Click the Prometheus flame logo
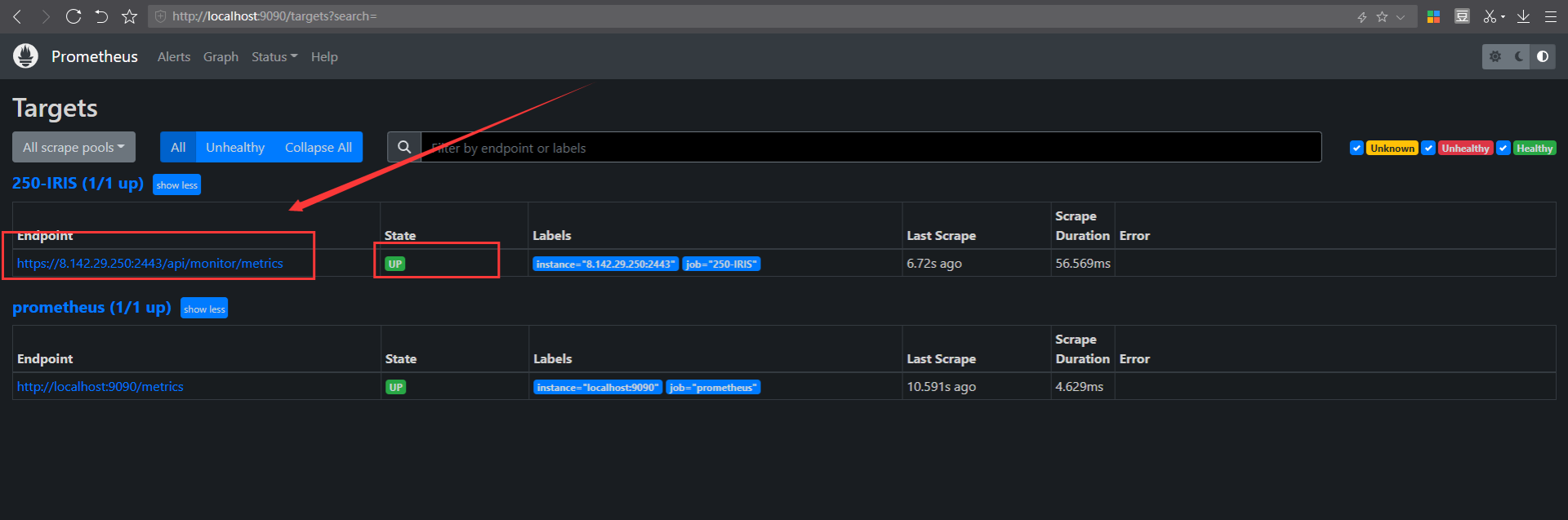Viewport: 1568px width, 520px height. pos(25,56)
